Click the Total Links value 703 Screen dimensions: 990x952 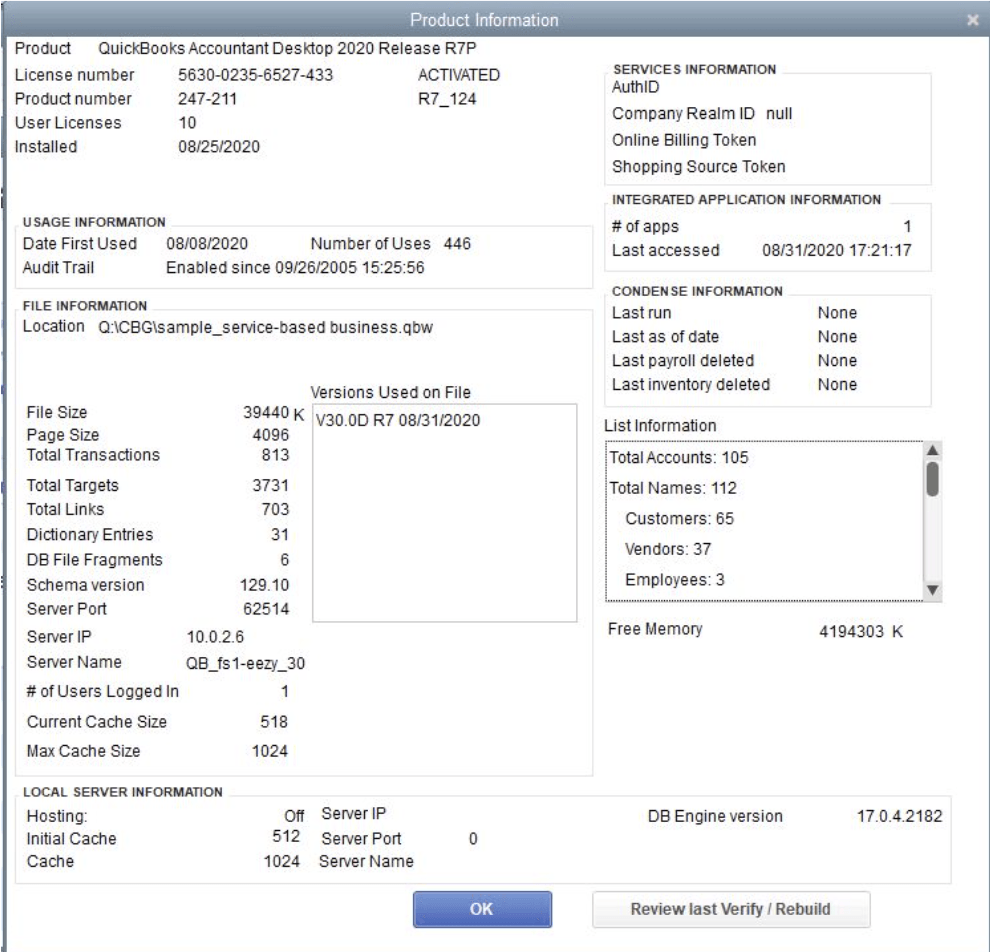(275, 509)
